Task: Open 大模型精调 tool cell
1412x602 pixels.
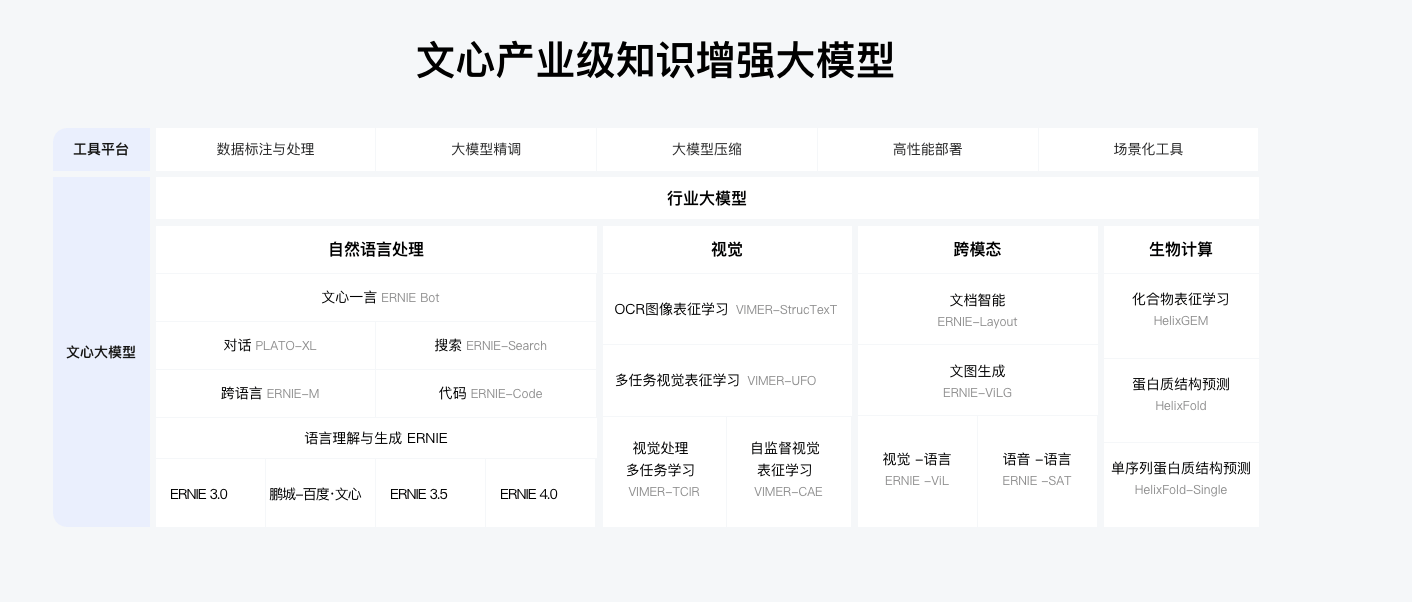Action: pyautogui.click(x=486, y=149)
